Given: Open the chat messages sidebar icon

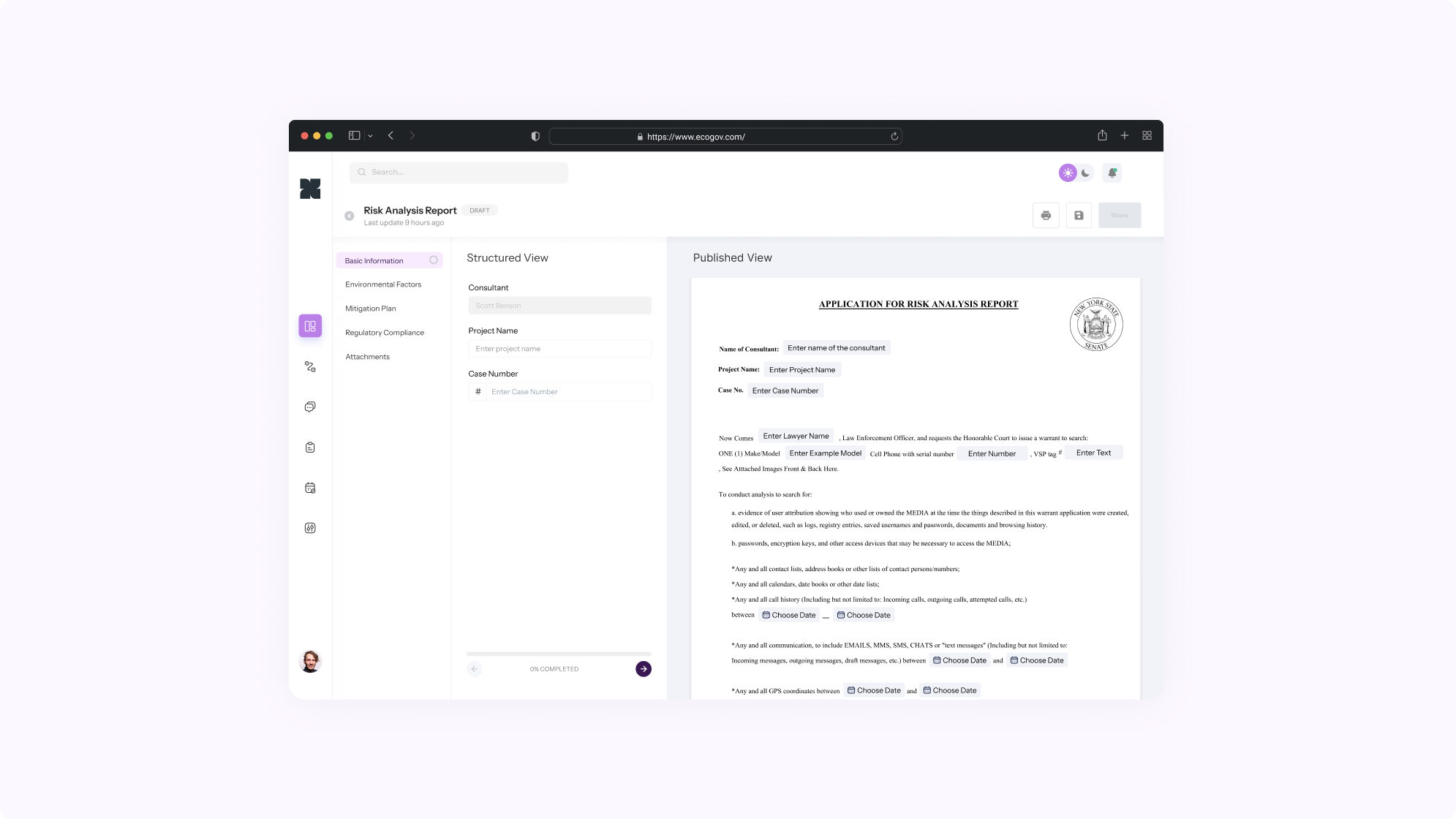Looking at the screenshot, I should pyautogui.click(x=310, y=407).
